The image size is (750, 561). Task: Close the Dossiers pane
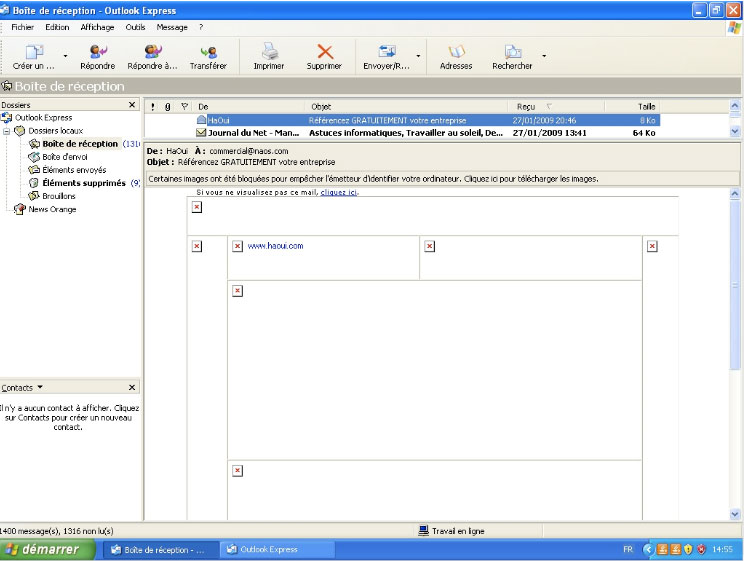pyautogui.click(x=132, y=105)
